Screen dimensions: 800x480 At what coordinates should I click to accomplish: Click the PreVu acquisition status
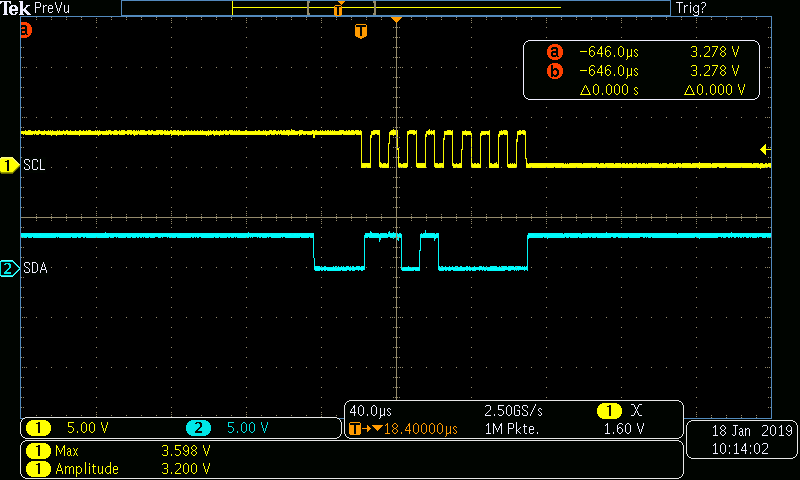tap(52, 8)
